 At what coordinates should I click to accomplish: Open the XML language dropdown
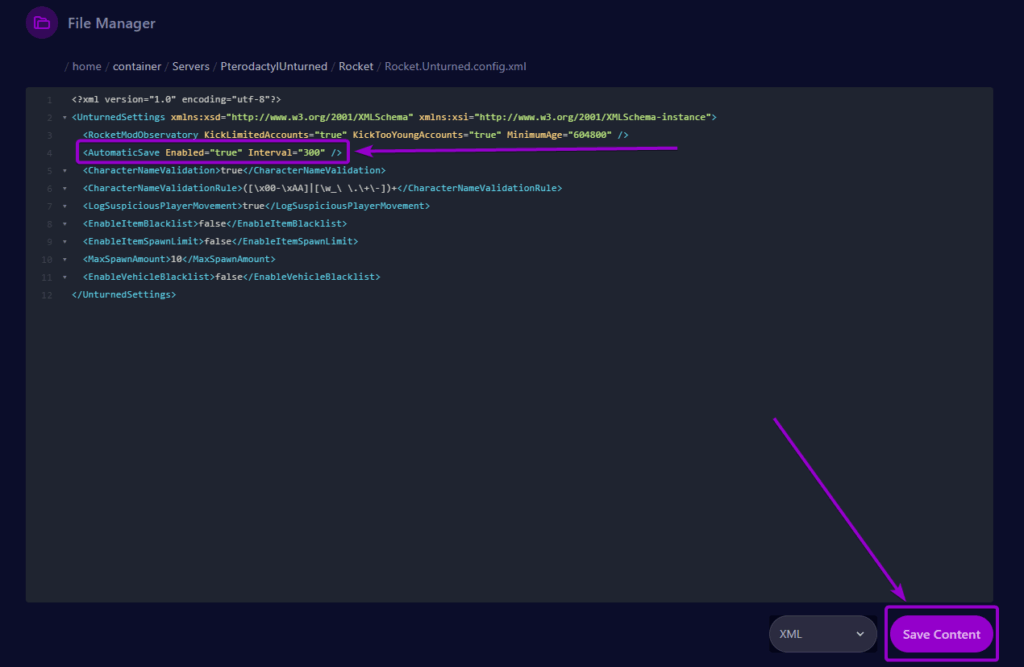click(822, 634)
